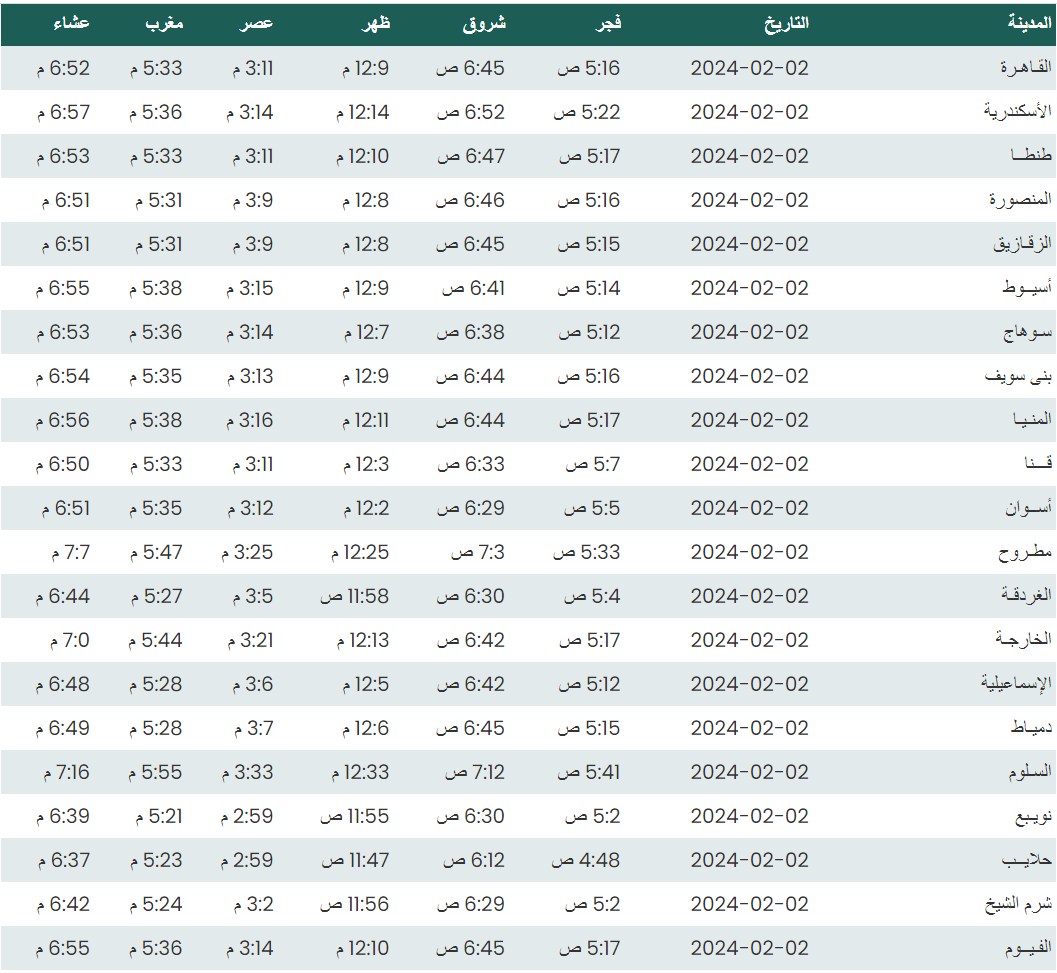This screenshot has width=1057, height=973.
Task: Select the شرم الشيخ city name cell
Action: pos(1018,904)
